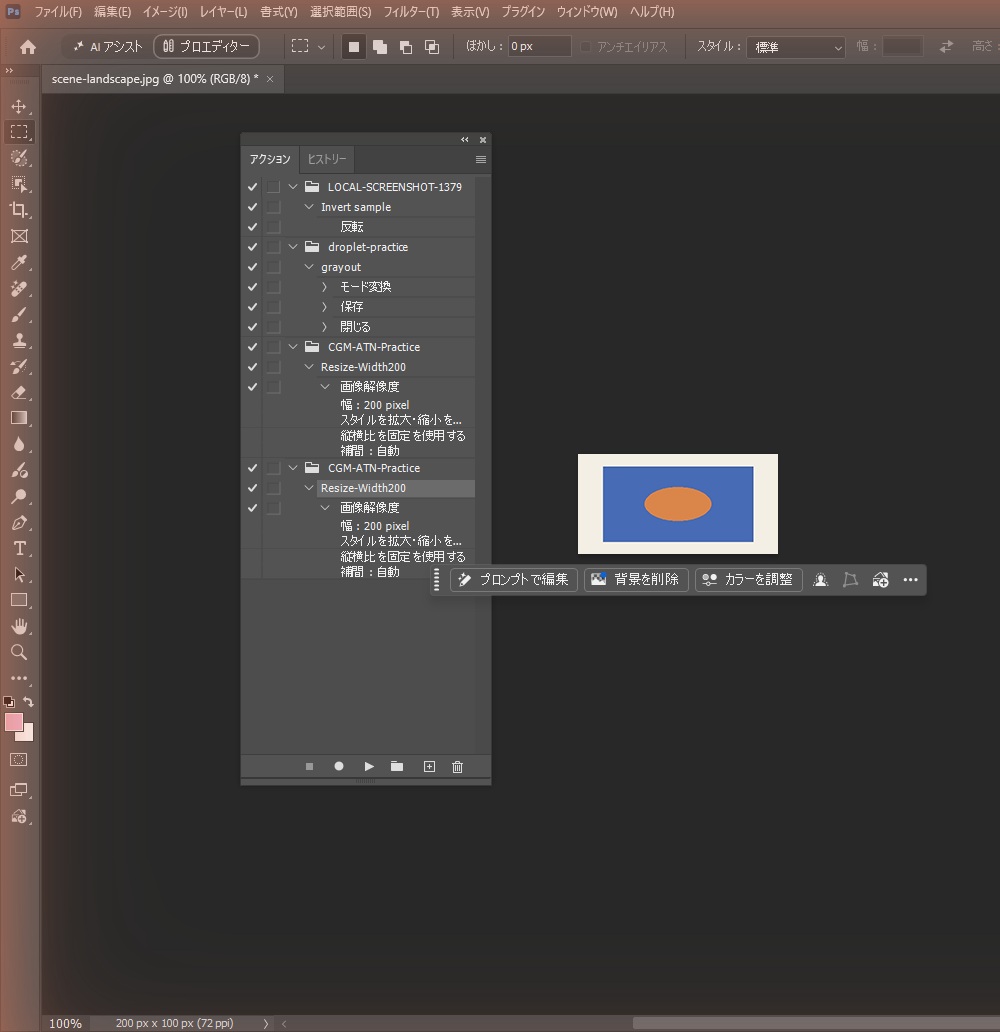
Task: Click カラーを調整 button
Action: click(x=749, y=580)
